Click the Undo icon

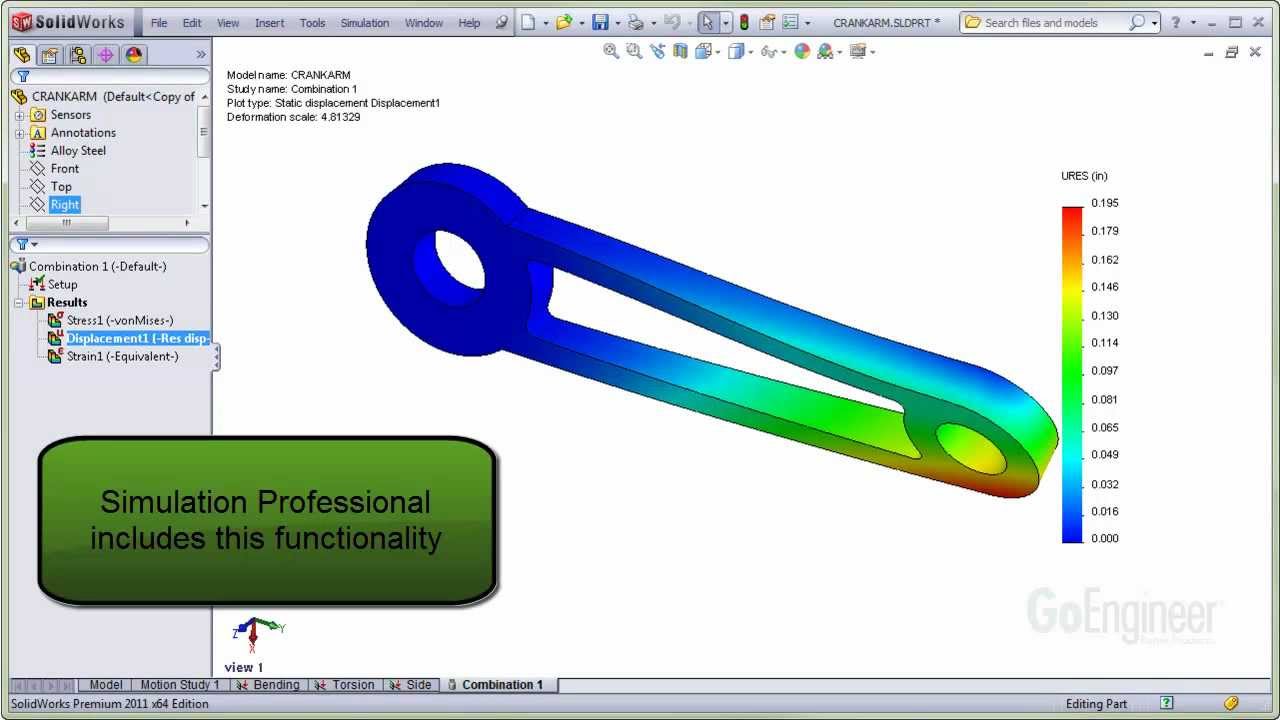(x=671, y=22)
